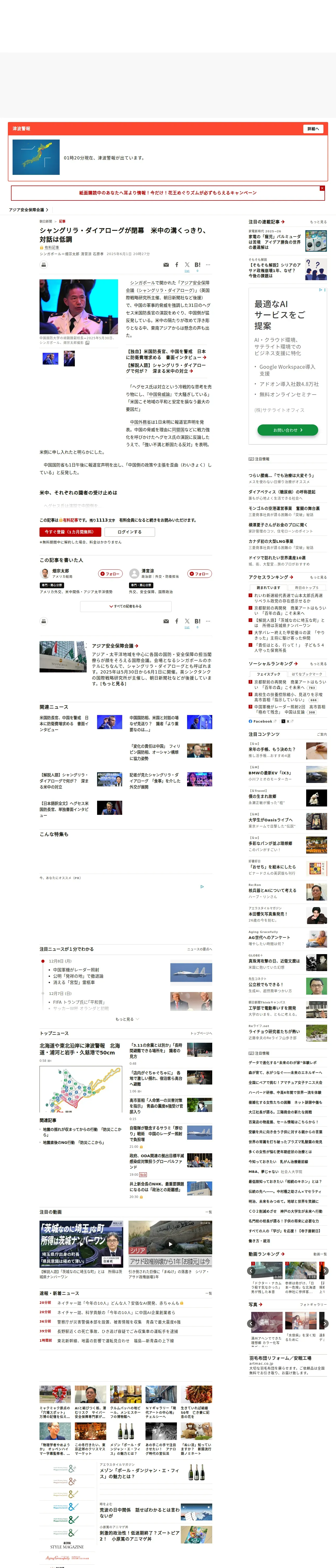Open ニュースの要点へ link
This screenshot has height=1568, width=336.
coord(199,950)
